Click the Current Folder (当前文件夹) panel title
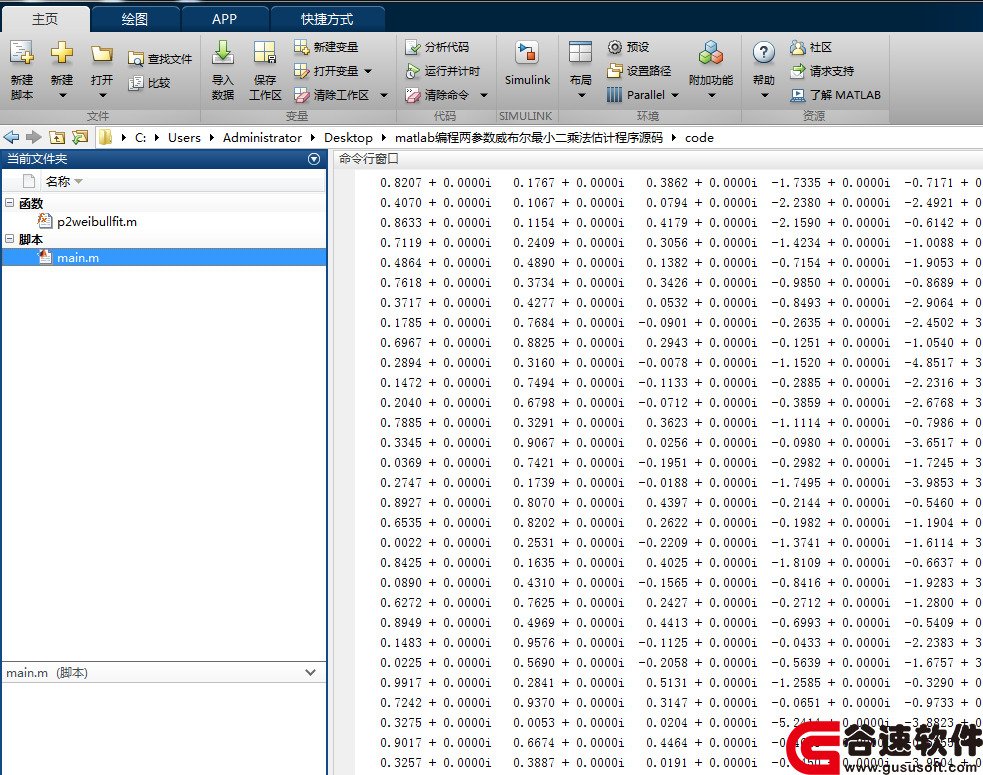Image resolution: width=983 pixels, height=775 pixels. pyautogui.click(x=37, y=159)
